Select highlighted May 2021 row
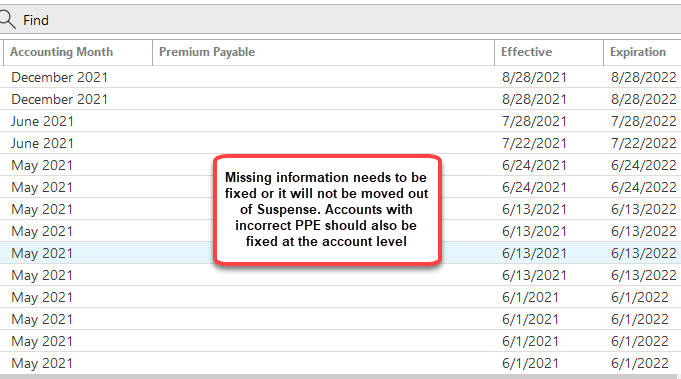 pyautogui.click(x=340, y=253)
